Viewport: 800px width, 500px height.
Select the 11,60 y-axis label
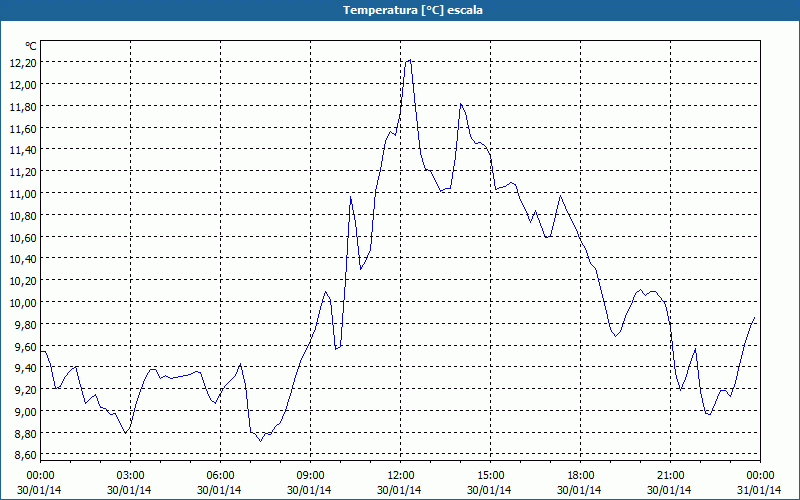pyautogui.click(x=23, y=128)
